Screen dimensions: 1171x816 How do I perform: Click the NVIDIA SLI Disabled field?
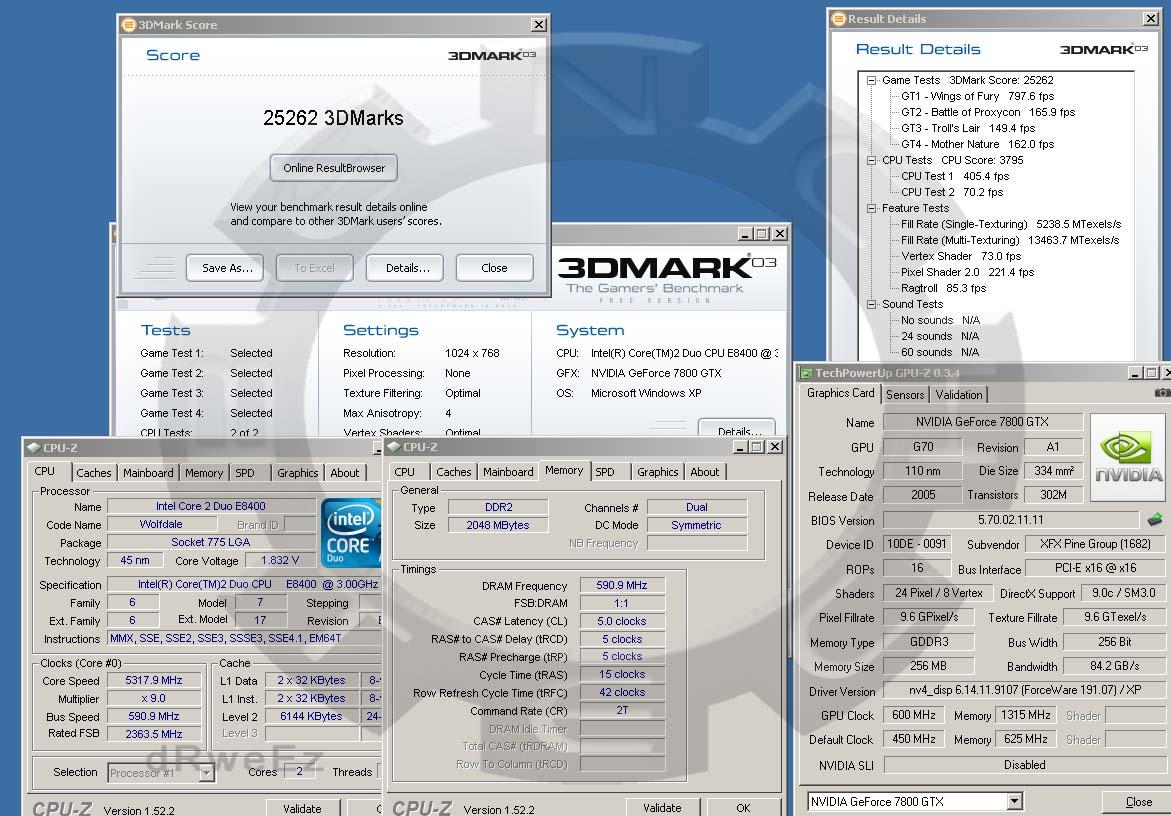click(x=1025, y=765)
